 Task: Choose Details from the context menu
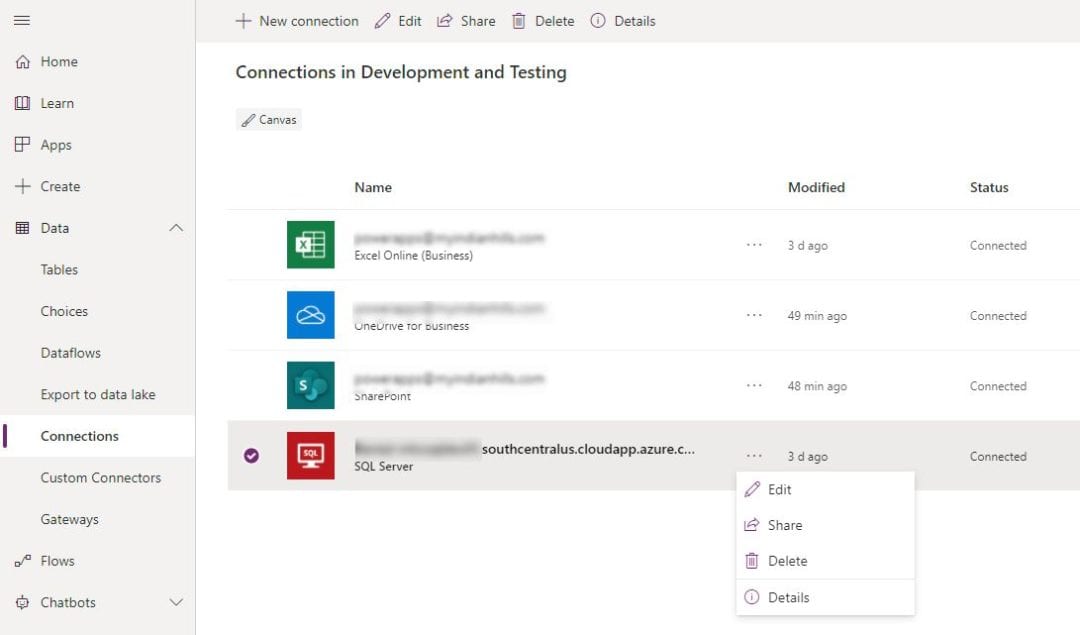(788, 597)
